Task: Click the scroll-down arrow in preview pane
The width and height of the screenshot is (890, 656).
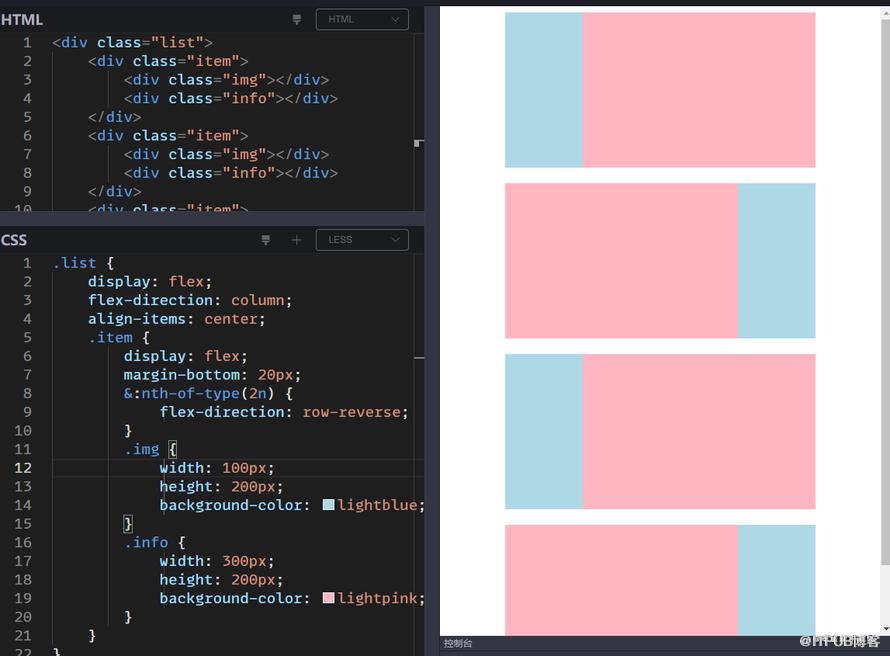Action: pos(885,629)
